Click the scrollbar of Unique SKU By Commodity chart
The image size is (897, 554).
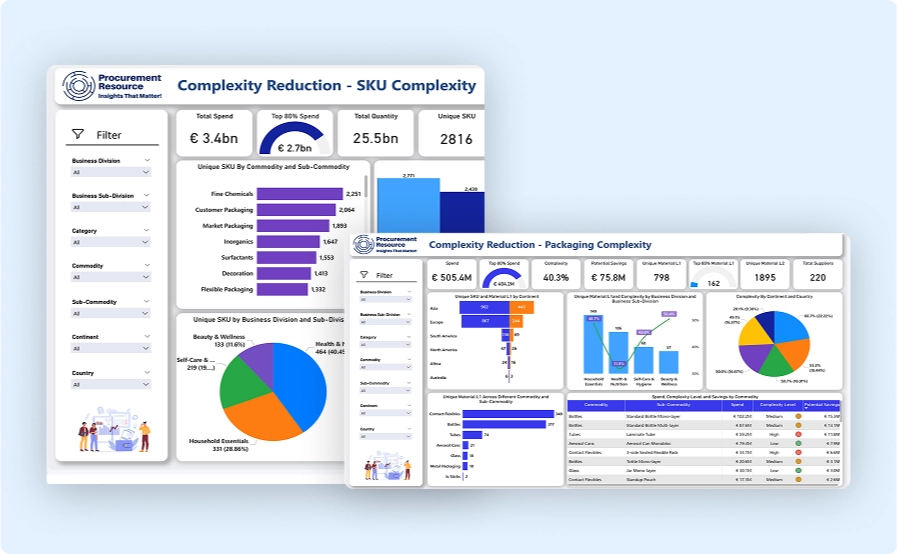[367, 186]
